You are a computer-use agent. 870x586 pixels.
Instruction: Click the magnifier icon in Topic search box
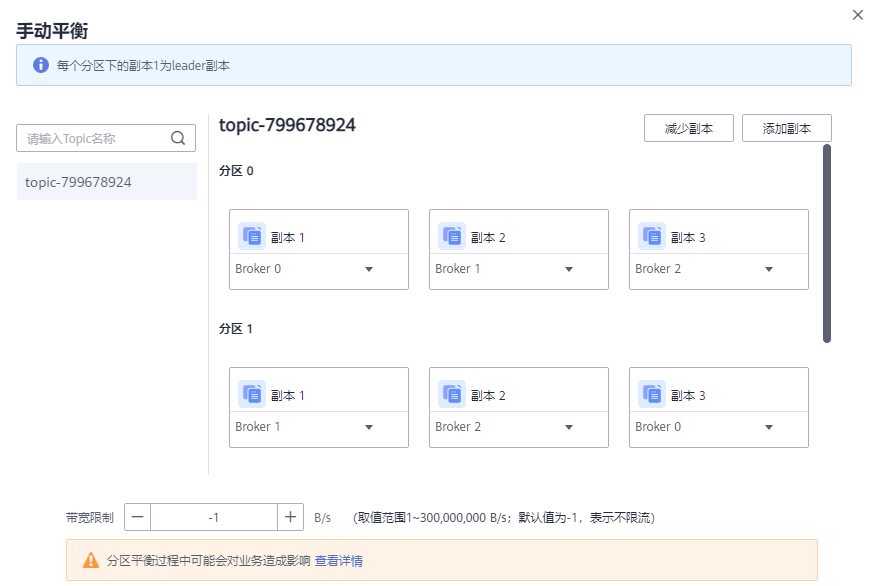click(178, 138)
